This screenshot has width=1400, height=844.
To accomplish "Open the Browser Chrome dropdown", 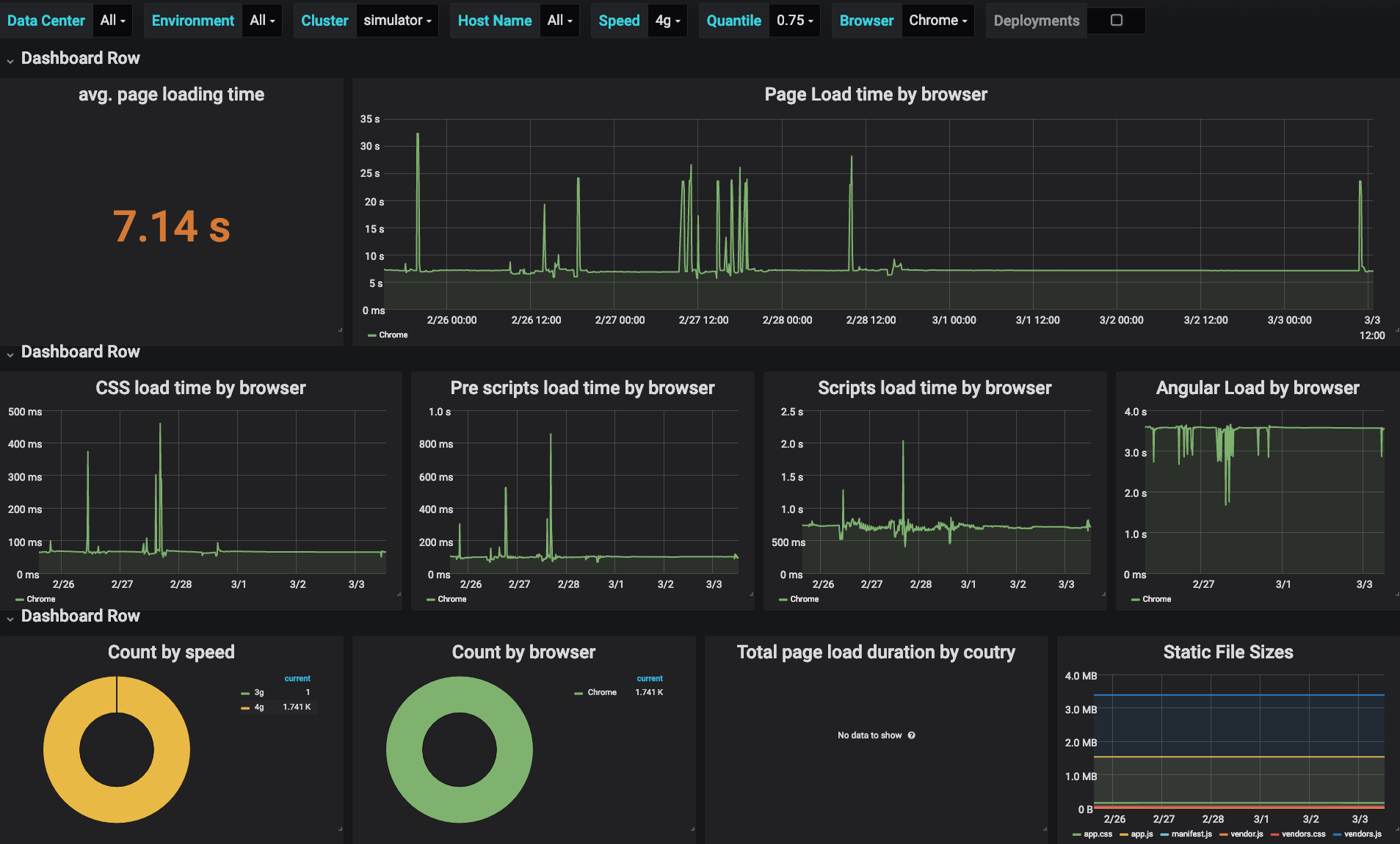I will click(x=937, y=21).
